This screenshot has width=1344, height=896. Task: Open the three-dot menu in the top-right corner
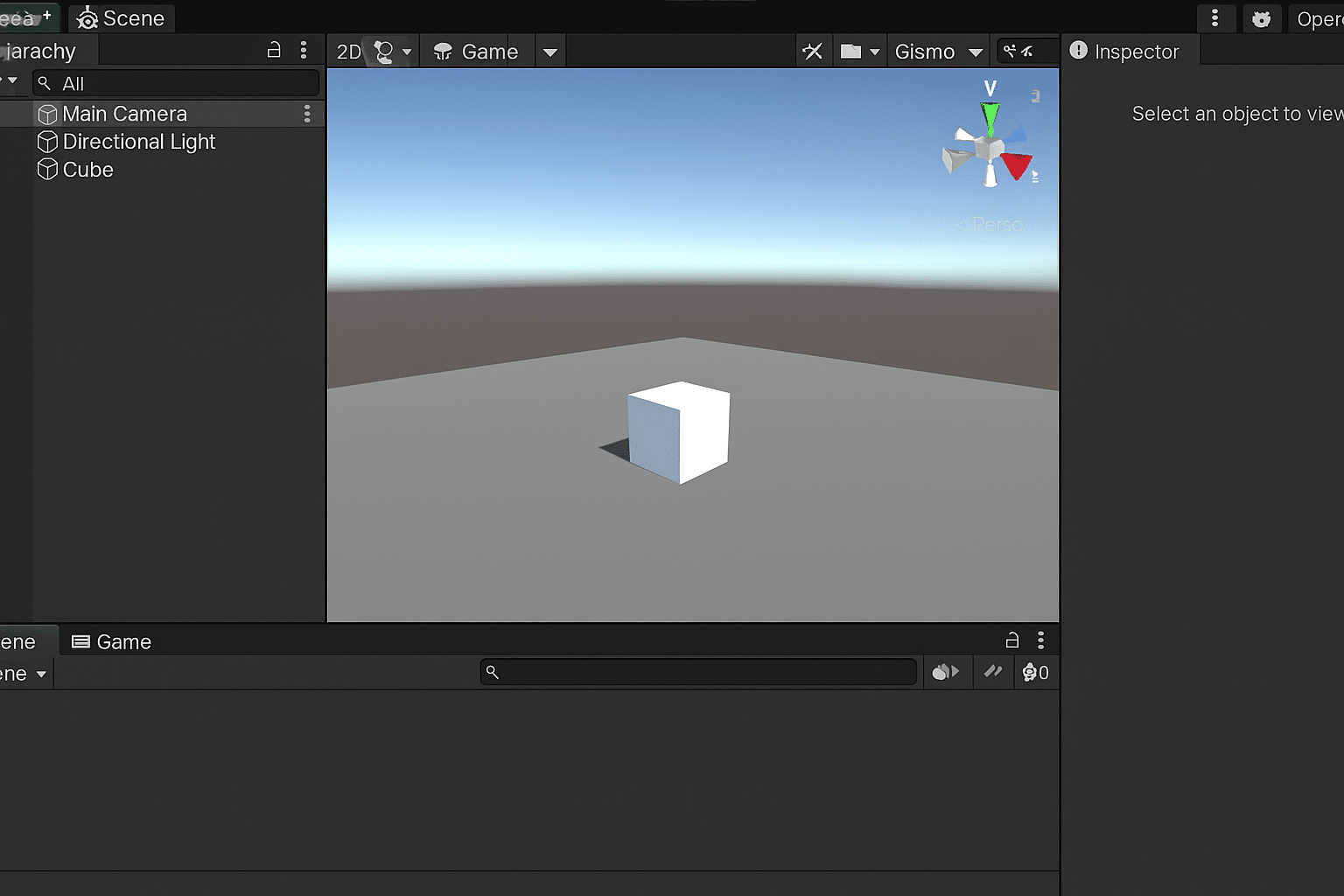(1216, 17)
